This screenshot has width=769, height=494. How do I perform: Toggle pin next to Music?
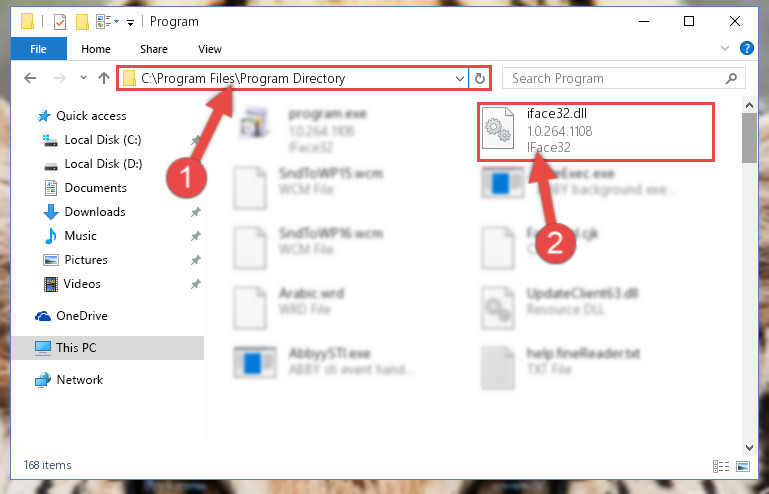[x=196, y=236]
